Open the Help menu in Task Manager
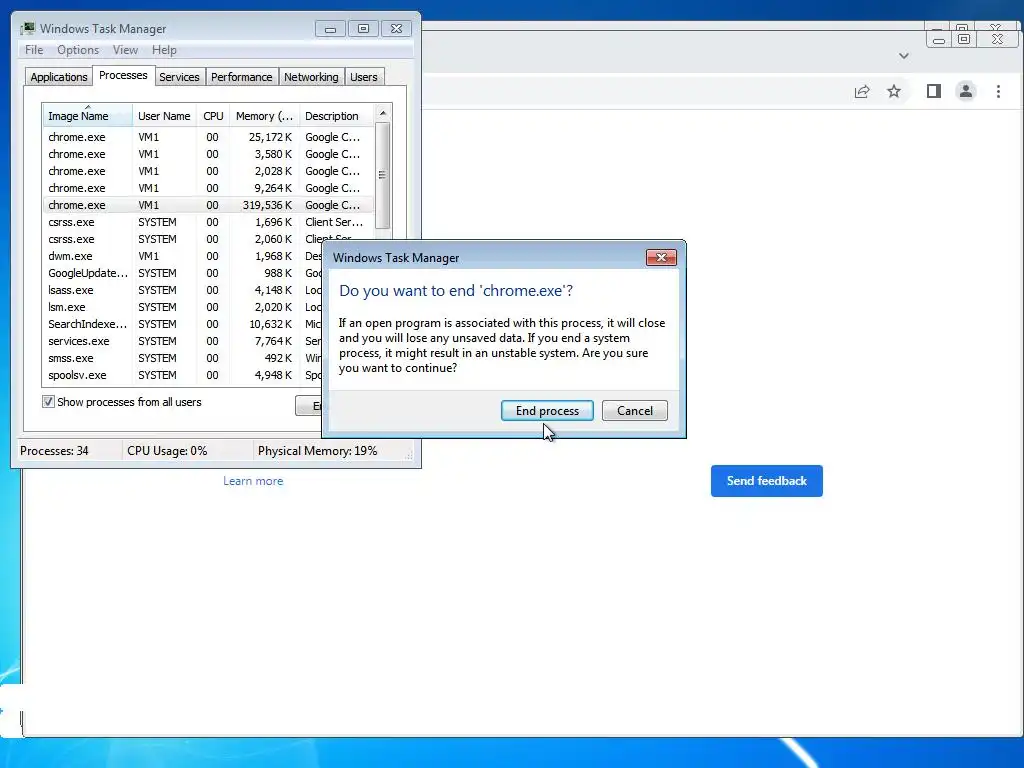1024x768 pixels. click(164, 50)
